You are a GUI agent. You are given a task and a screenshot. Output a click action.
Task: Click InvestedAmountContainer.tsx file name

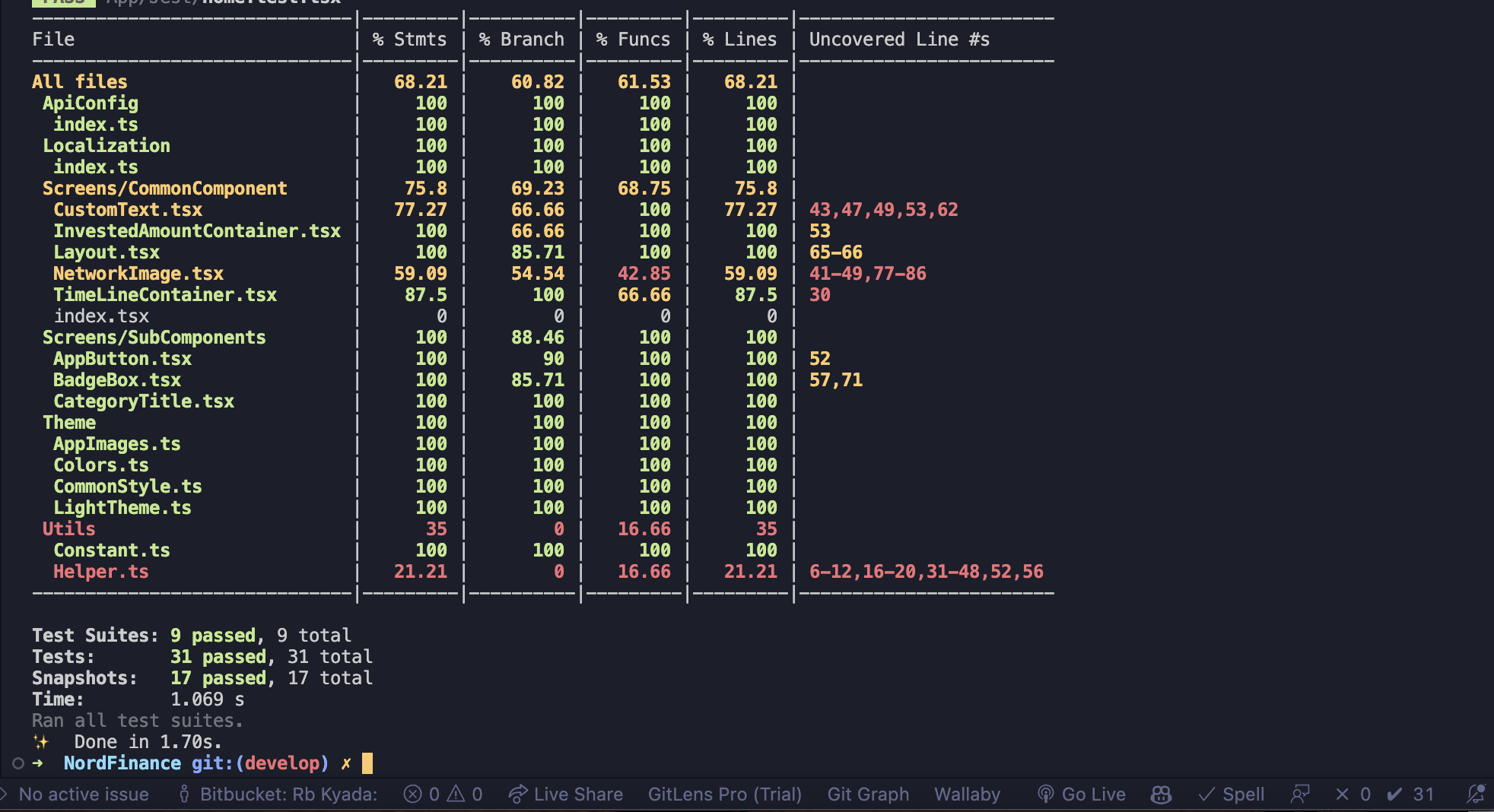(197, 231)
